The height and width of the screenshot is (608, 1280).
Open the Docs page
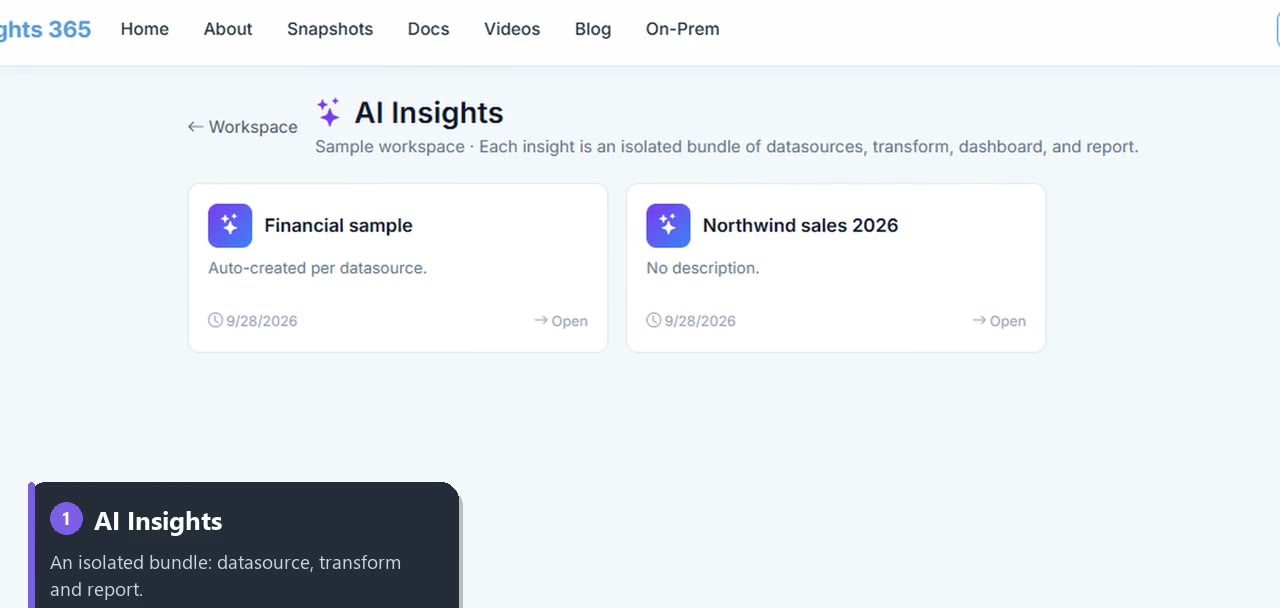click(428, 29)
